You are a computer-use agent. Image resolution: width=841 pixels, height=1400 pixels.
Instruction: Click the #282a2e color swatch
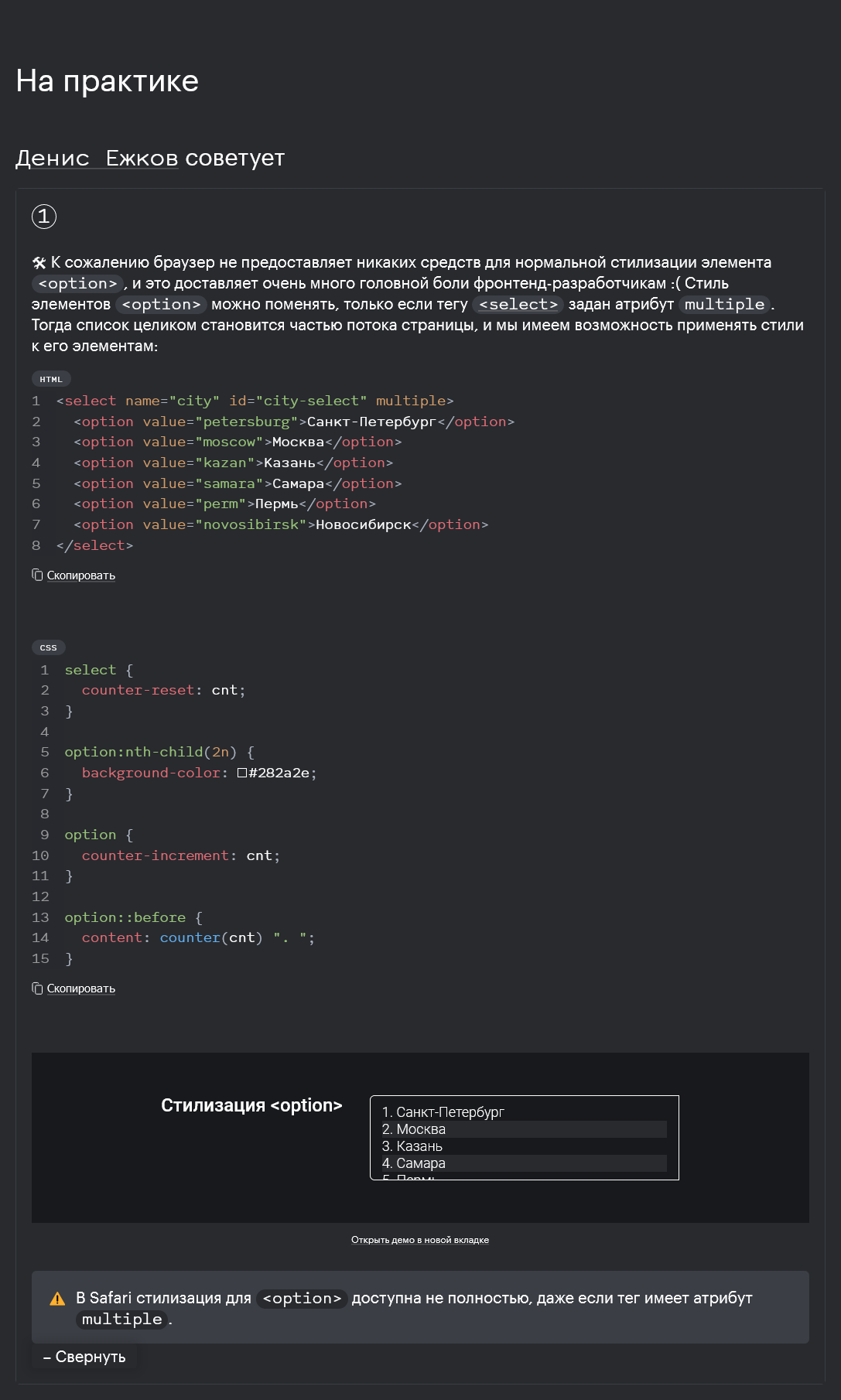[242, 773]
